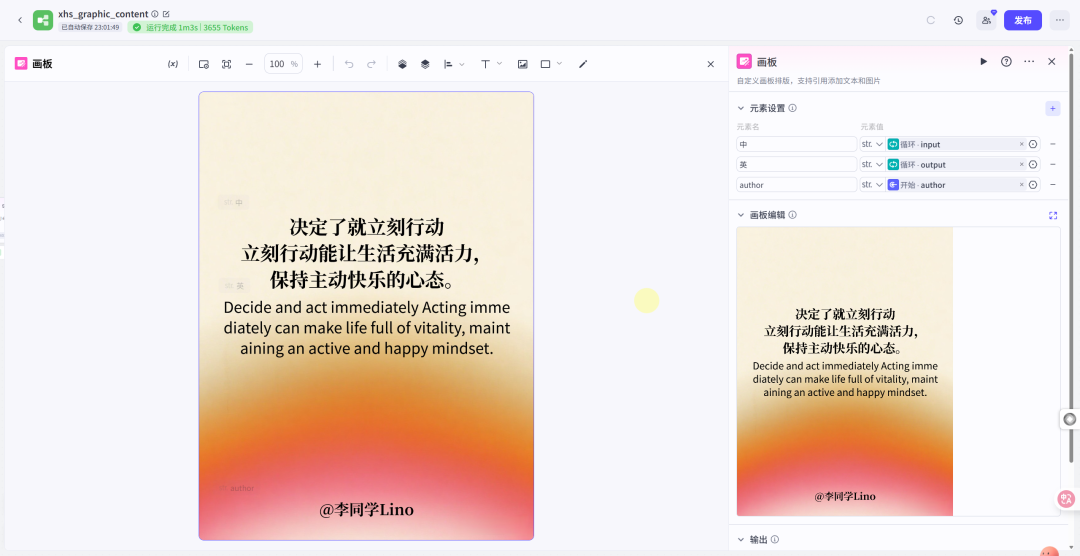
Task: Open the run status 运行完成 badge
Action: (191, 28)
